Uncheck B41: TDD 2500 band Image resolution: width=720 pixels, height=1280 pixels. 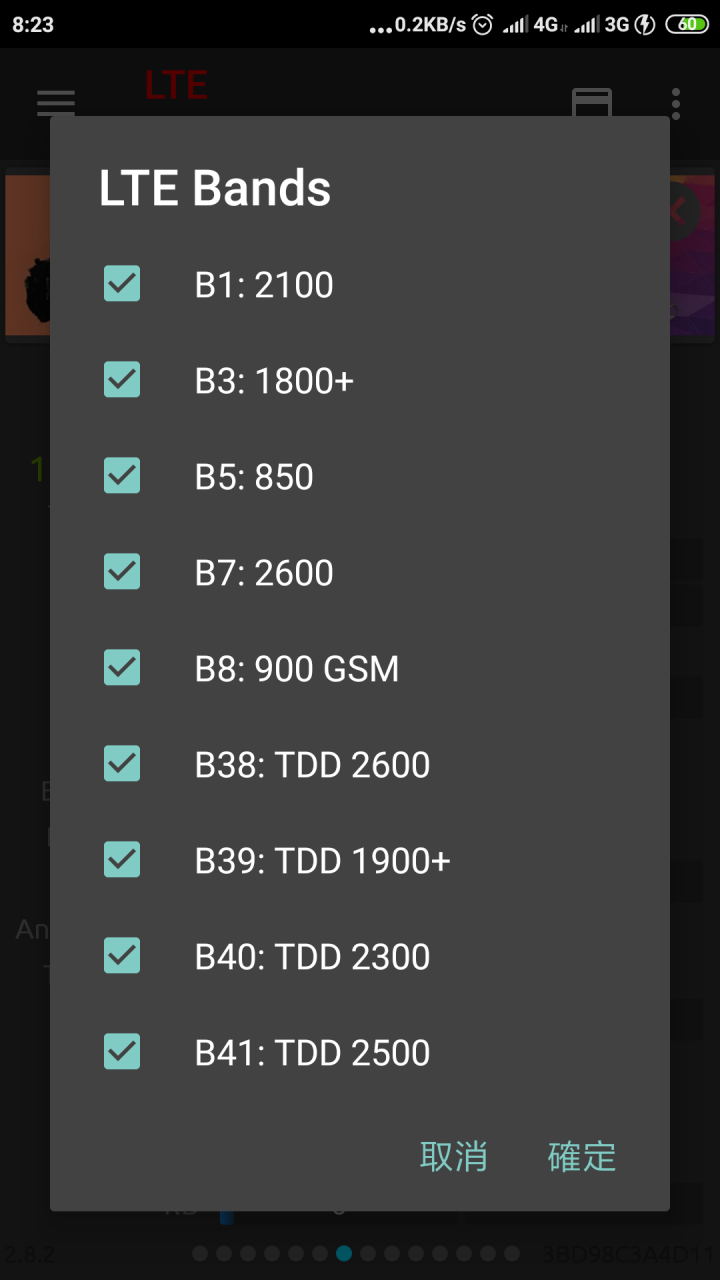pyautogui.click(x=122, y=1052)
